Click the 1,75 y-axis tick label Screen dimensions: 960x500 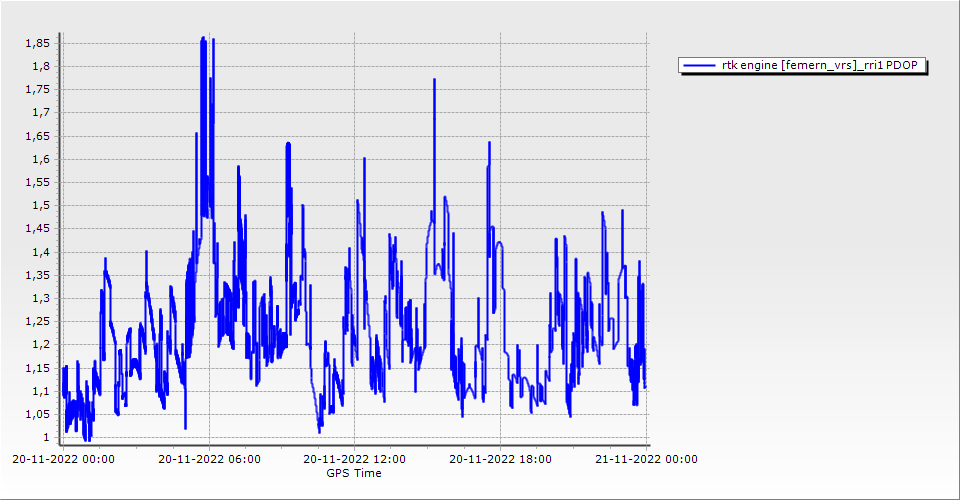(38, 90)
